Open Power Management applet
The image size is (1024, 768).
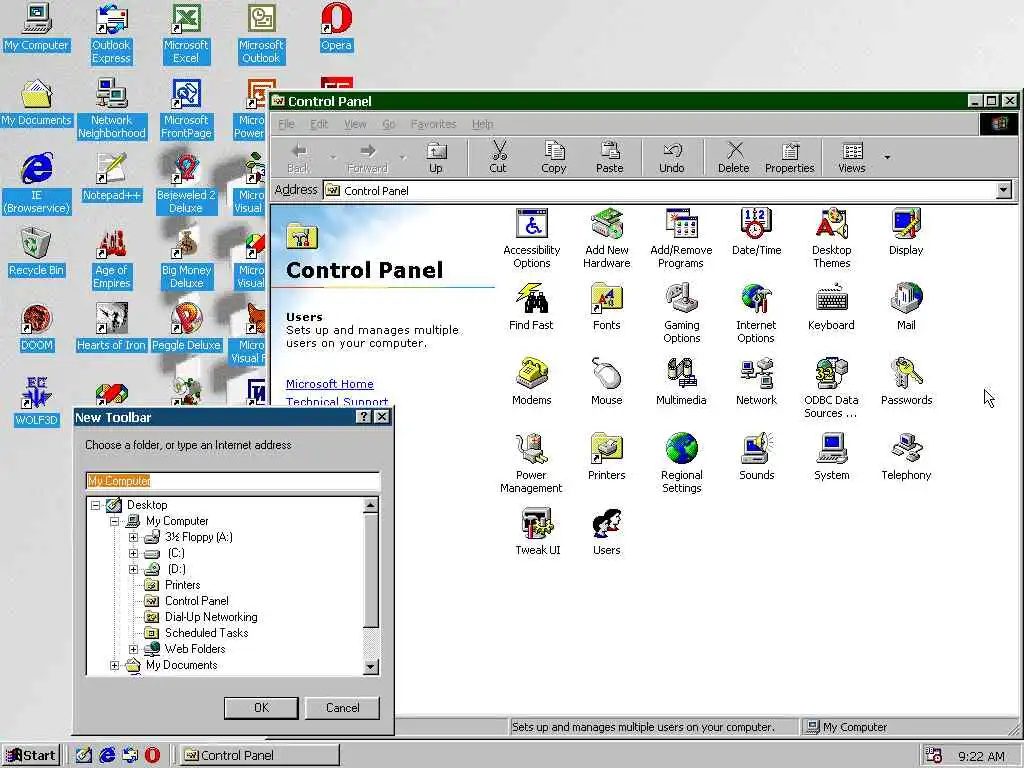[x=531, y=464]
